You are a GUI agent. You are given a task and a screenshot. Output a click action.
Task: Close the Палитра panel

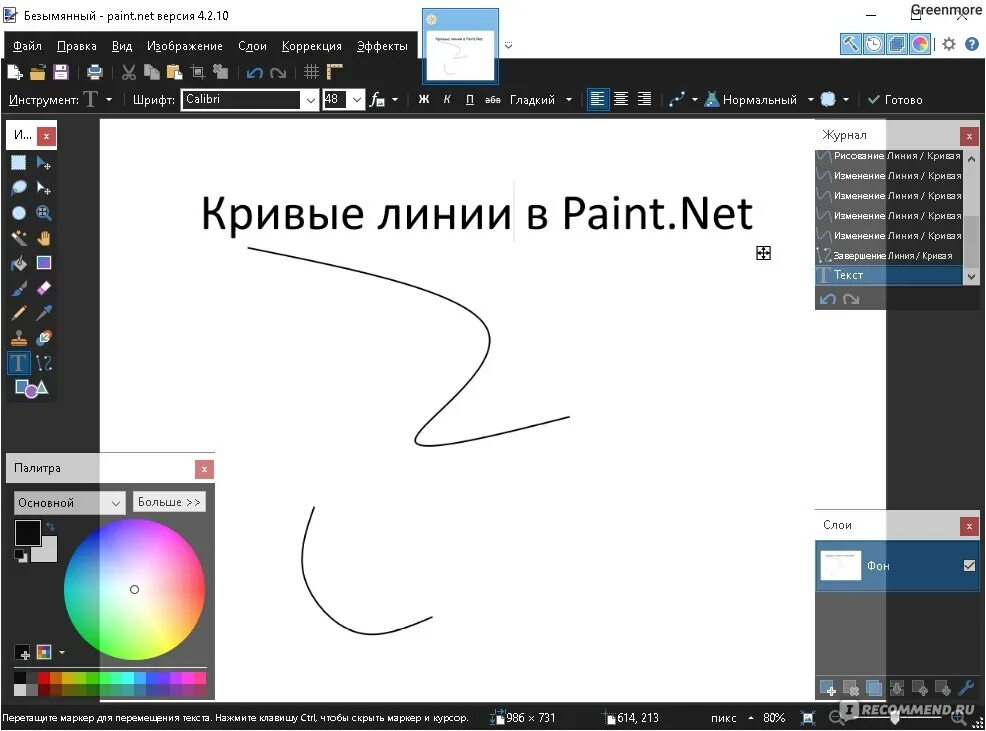point(204,469)
